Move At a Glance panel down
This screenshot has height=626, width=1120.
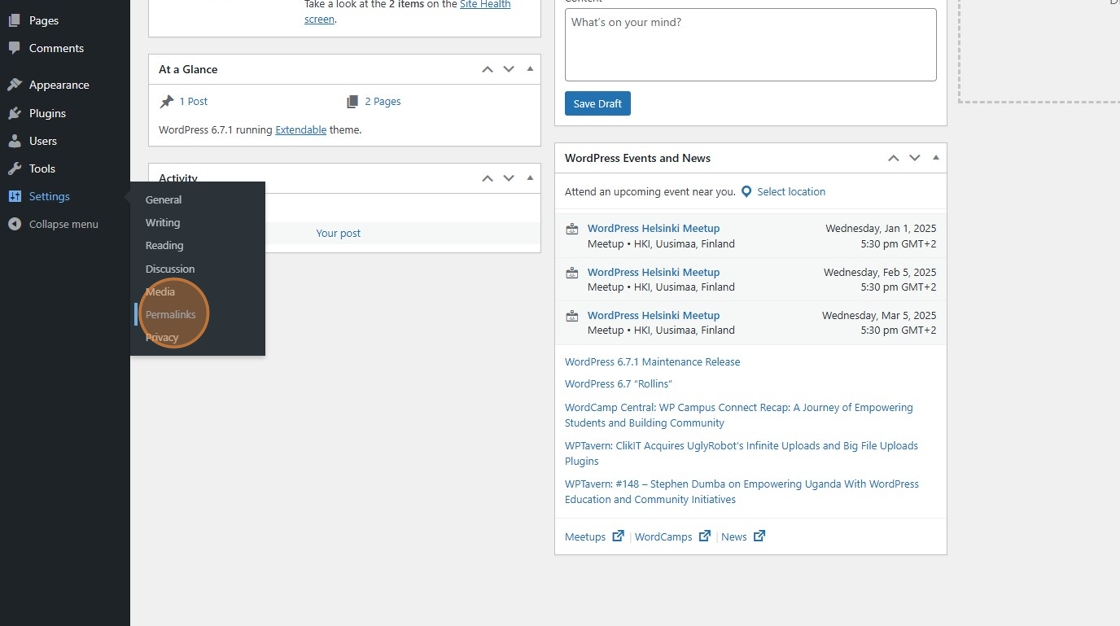(509, 69)
